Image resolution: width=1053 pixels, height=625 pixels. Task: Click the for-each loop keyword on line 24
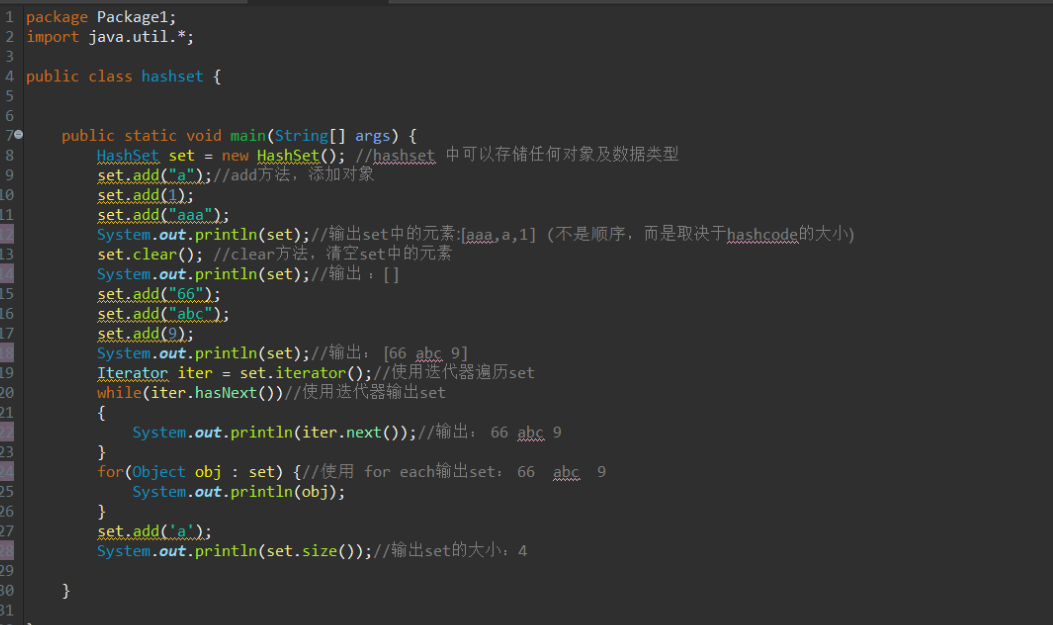(x=110, y=471)
